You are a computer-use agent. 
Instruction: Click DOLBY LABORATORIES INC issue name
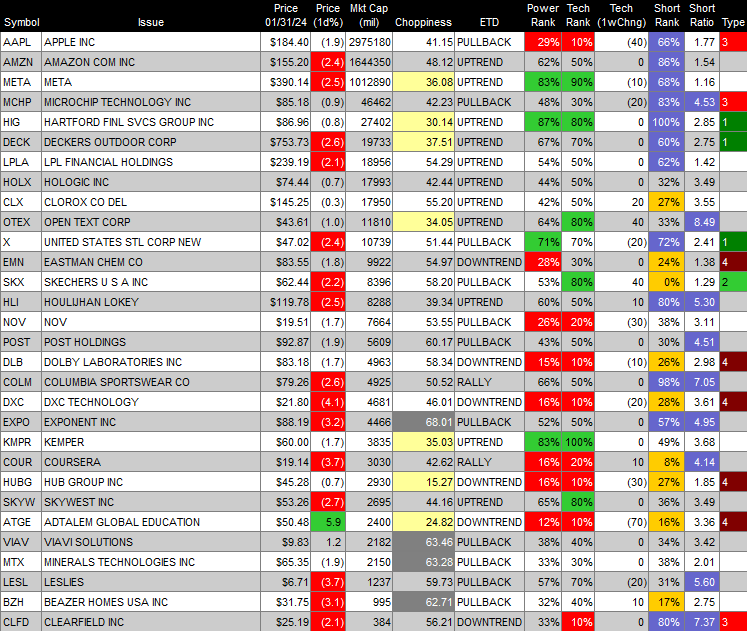(113, 362)
